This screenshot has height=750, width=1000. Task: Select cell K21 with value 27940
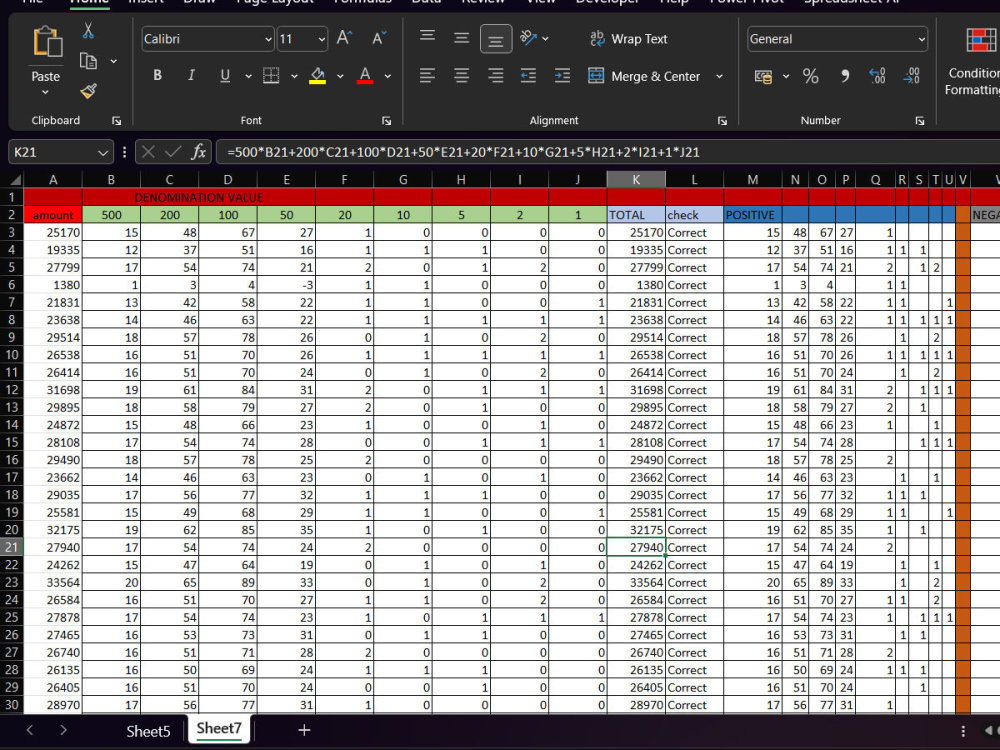tap(636, 547)
